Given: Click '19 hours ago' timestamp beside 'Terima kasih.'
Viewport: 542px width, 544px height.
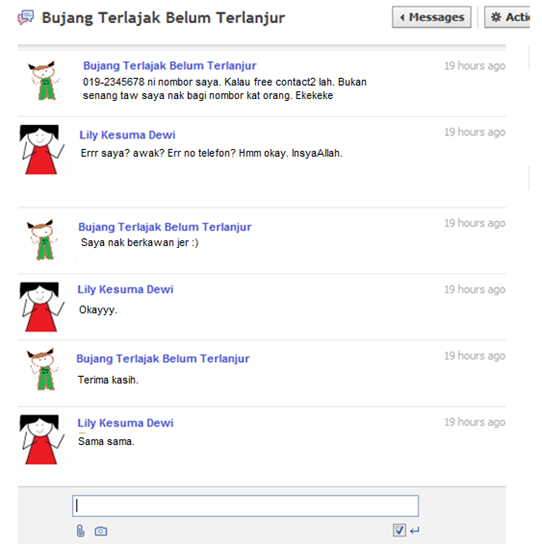Looking at the screenshot, I should [475, 356].
